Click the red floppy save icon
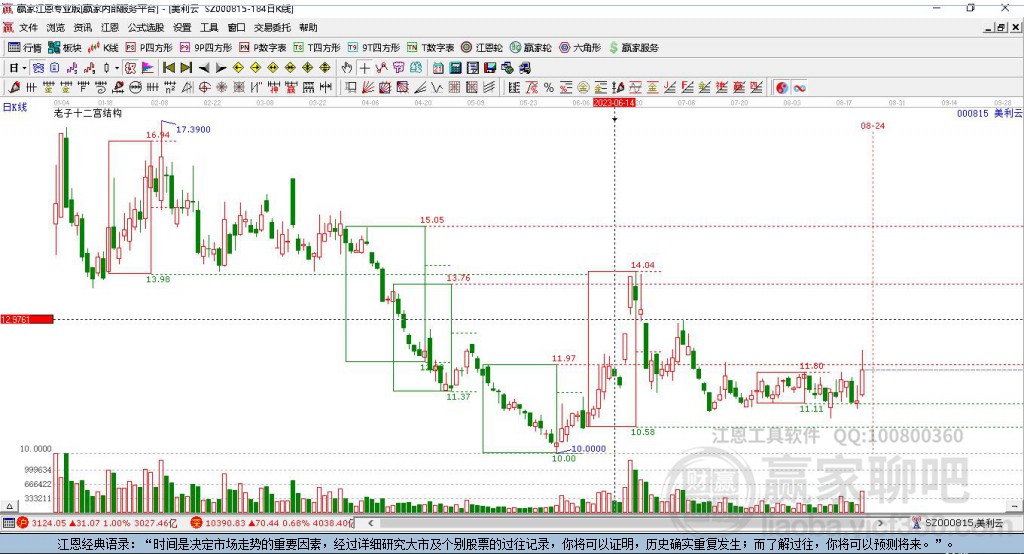The width and height of the screenshot is (1024, 554). coord(490,68)
